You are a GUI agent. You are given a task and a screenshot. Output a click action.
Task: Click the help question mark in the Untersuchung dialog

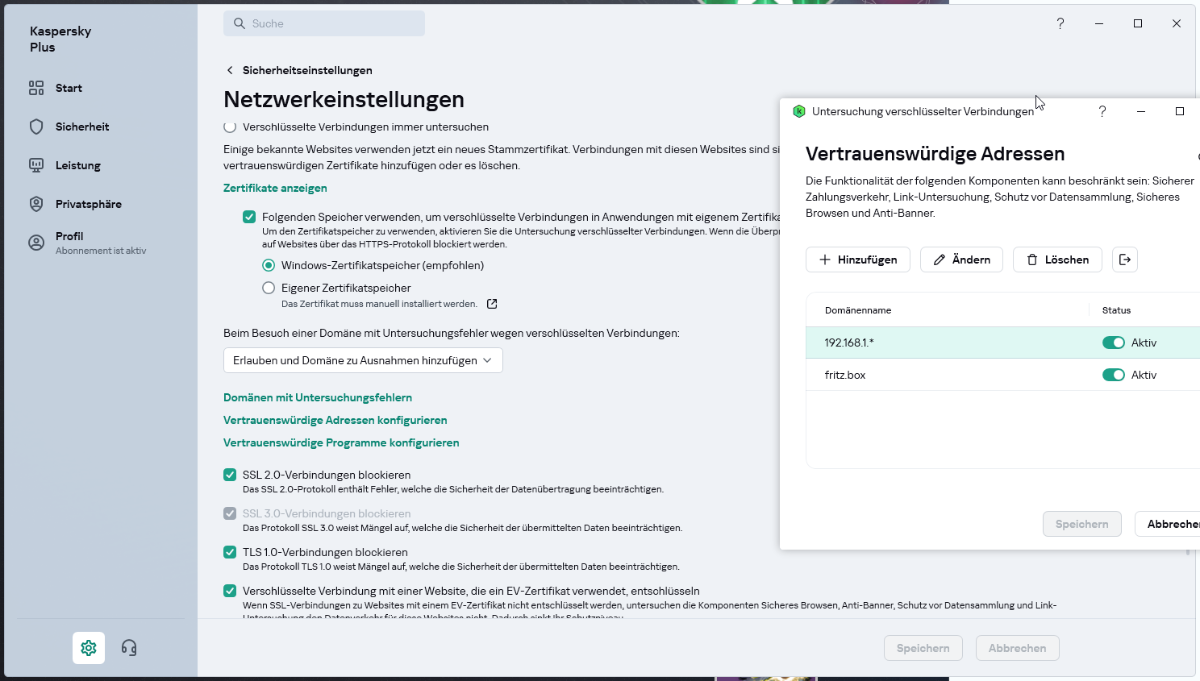pyautogui.click(x=1103, y=111)
